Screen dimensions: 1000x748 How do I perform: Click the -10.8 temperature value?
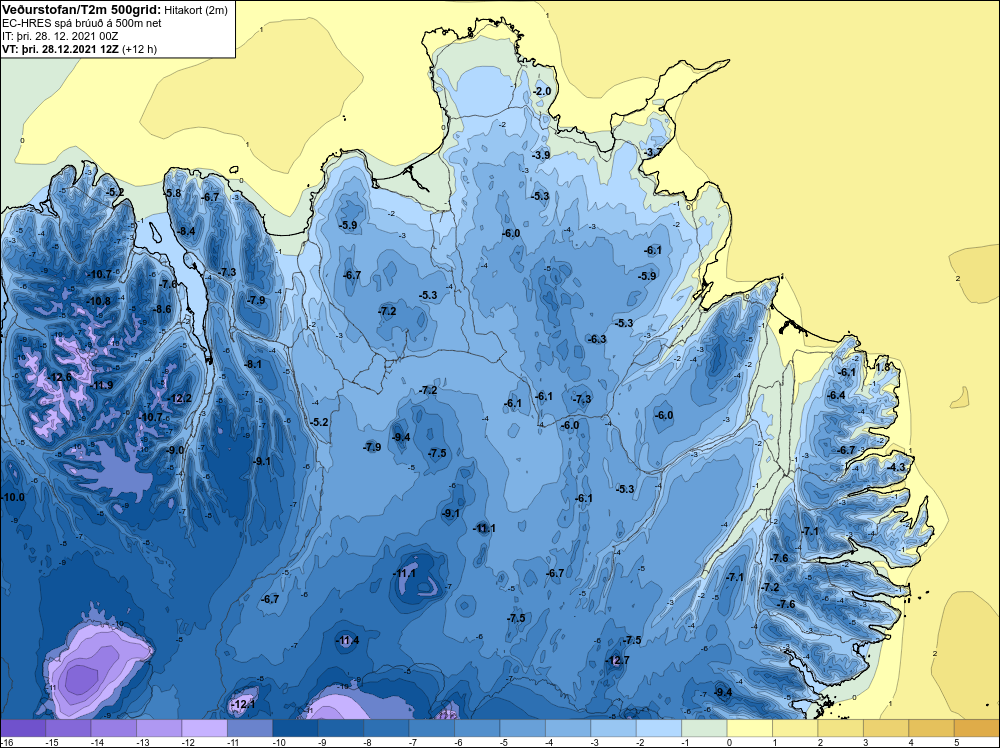click(x=98, y=301)
